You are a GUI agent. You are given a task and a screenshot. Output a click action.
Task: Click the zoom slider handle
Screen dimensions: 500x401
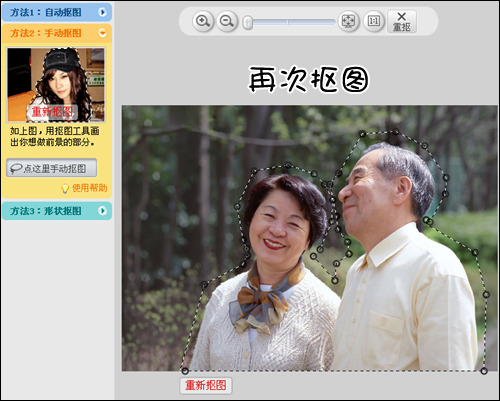coord(247,22)
